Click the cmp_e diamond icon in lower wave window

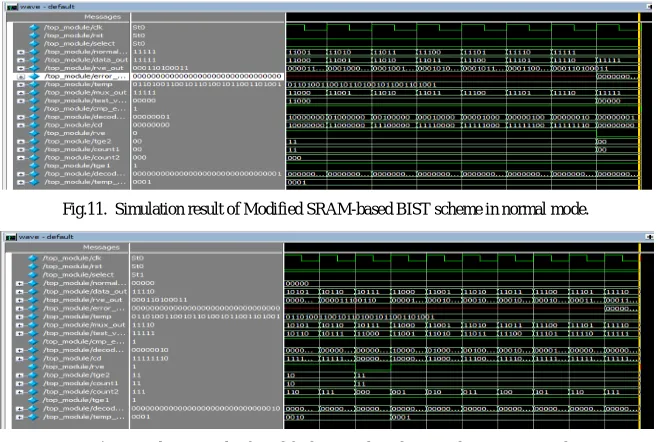point(33,342)
